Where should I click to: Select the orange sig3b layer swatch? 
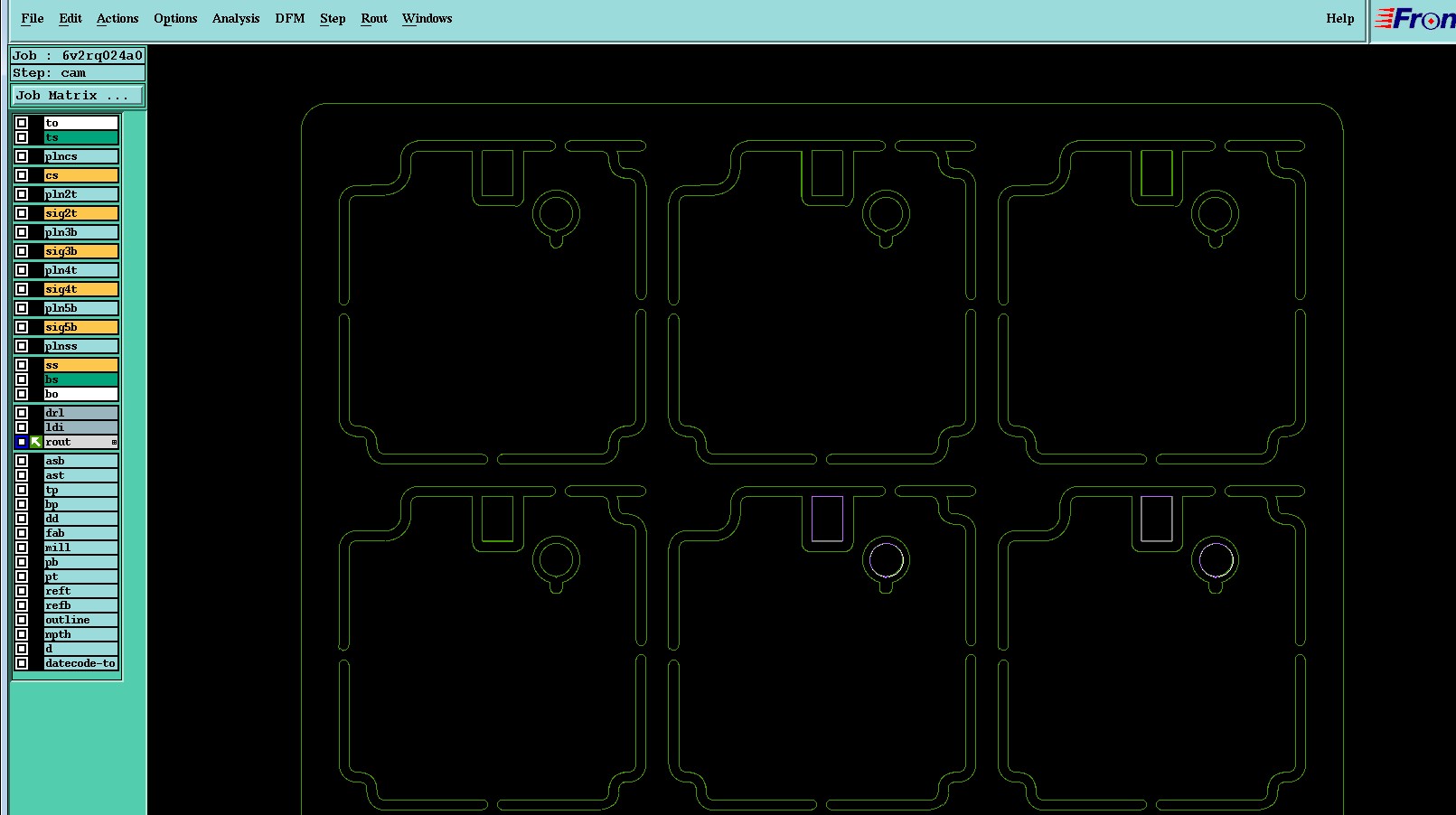[81, 251]
